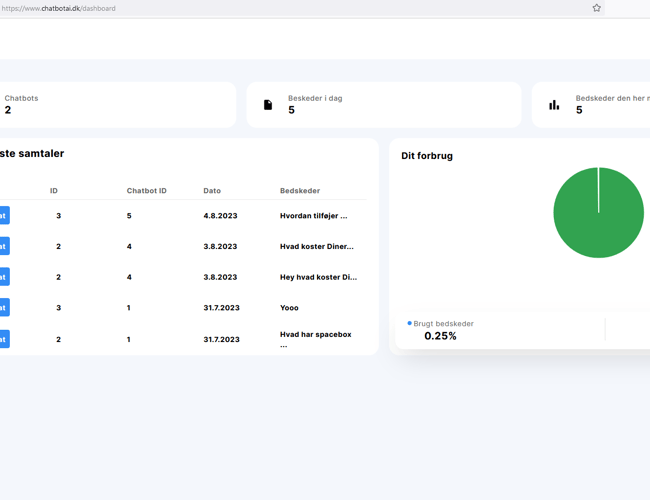This screenshot has height=500, width=650.
Task: Click the Dit forbrug heading
Action: [x=427, y=156]
